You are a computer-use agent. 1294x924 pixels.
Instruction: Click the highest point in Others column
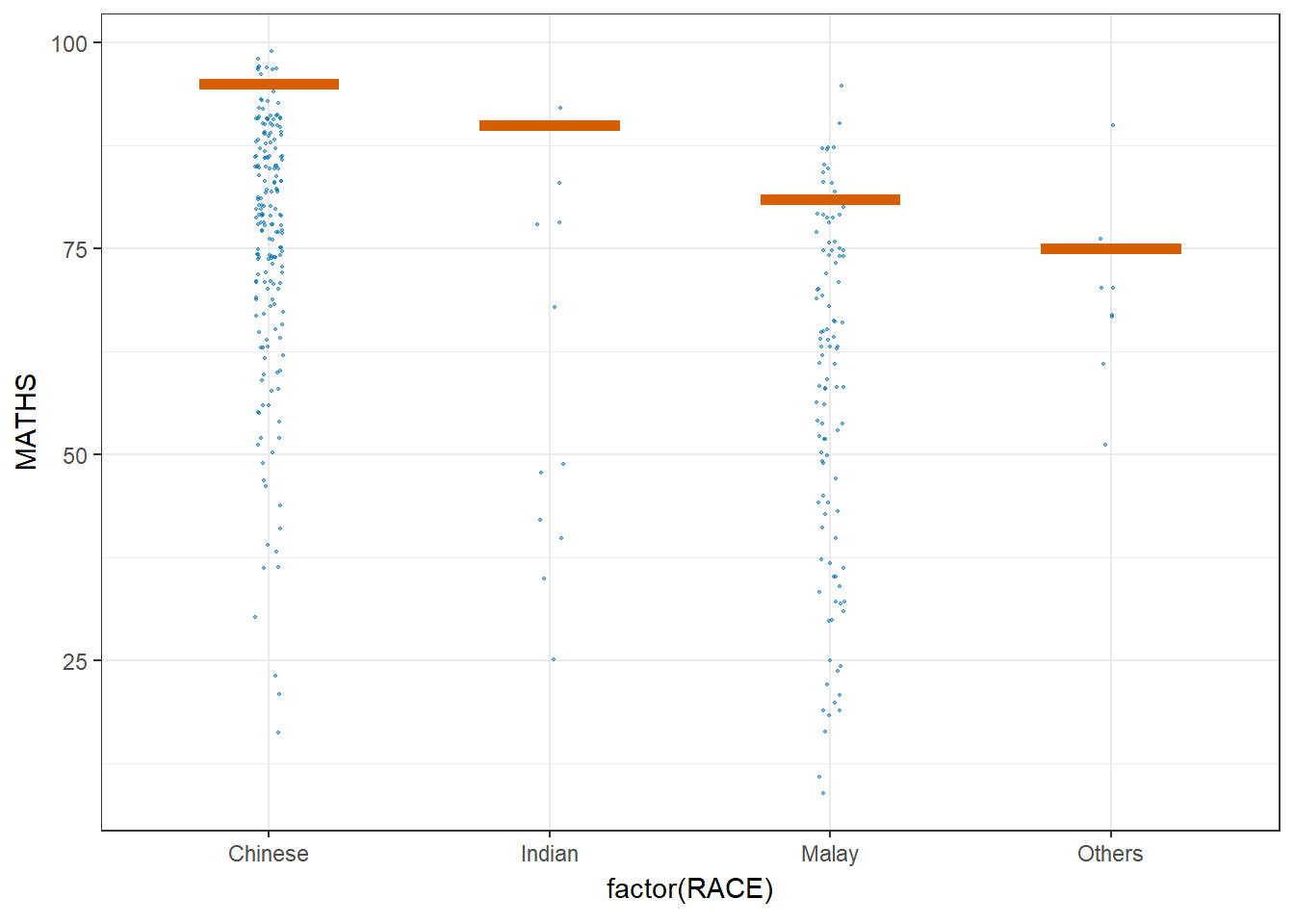(1113, 125)
